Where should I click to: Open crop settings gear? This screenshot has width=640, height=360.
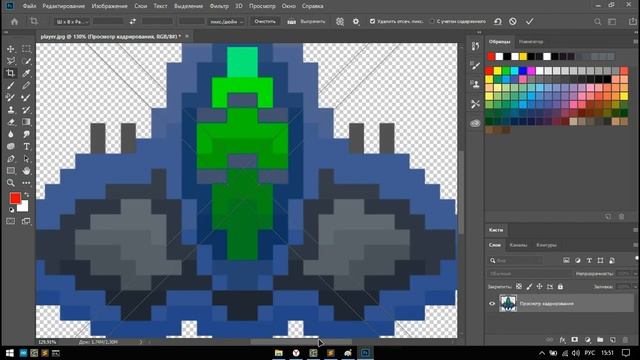pyautogui.click(x=356, y=22)
